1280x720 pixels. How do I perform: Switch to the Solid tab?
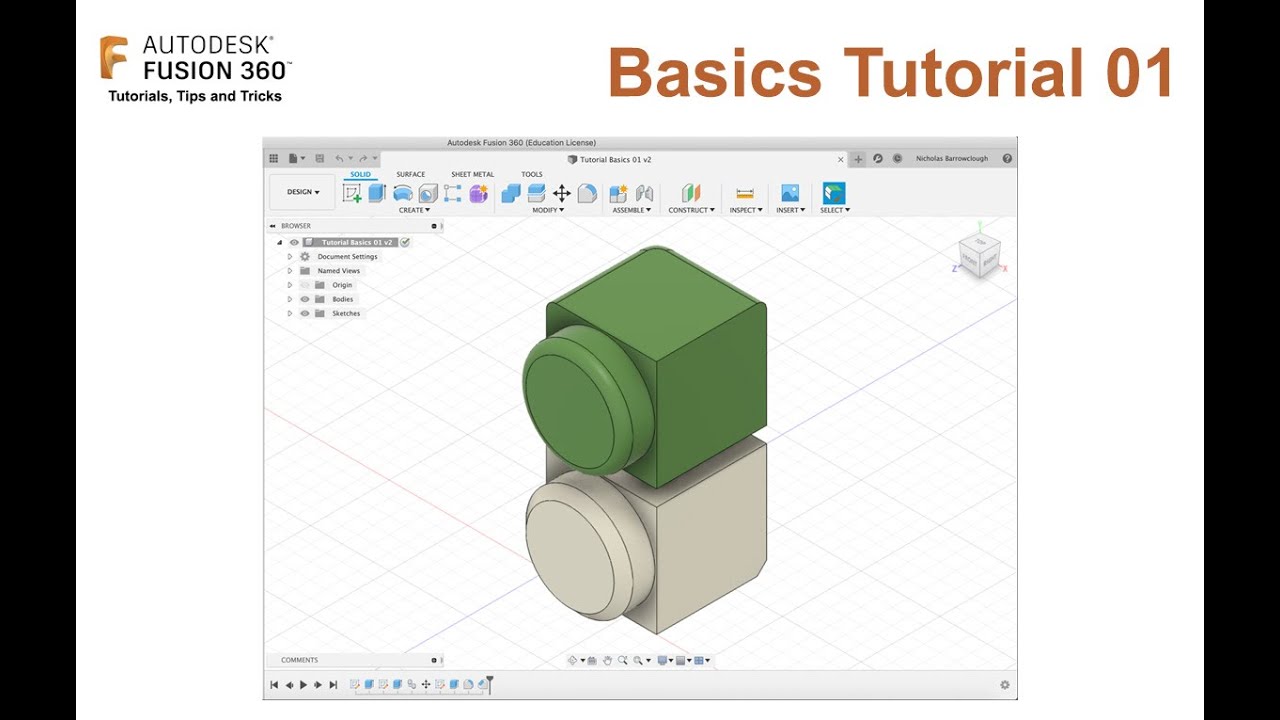pyautogui.click(x=360, y=174)
